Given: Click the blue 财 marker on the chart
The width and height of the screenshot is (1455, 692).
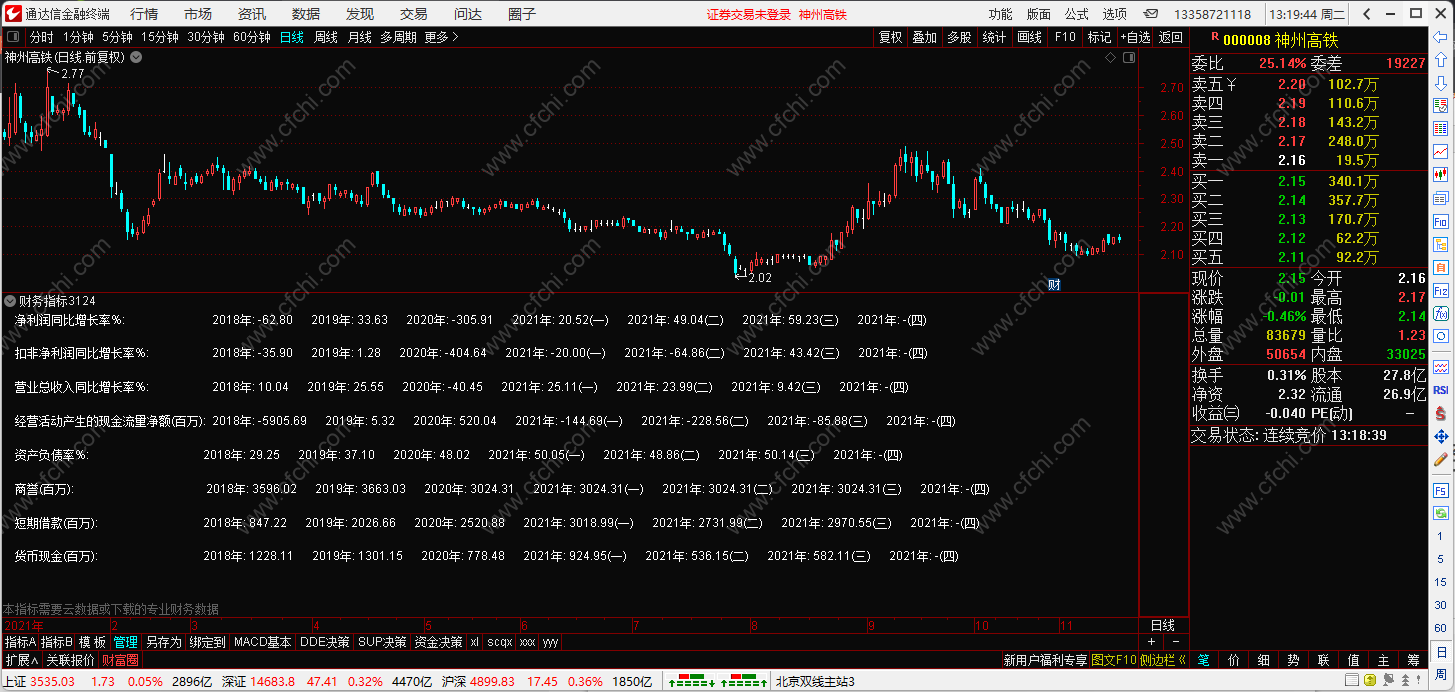Looking at the screenshot, I should pyautogui.click(x=1054, y=285).
